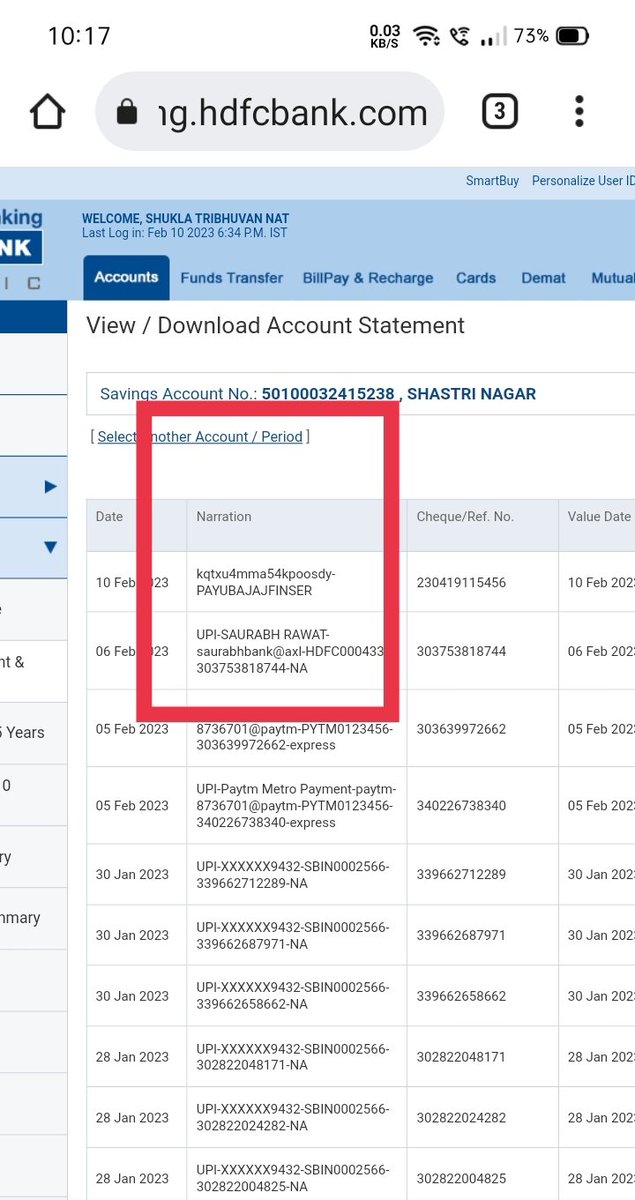Click the WELCOME, SHUKLA TRIBHUVAN NAT text
The image size is (635, 1200).
[x=185, y=219]
